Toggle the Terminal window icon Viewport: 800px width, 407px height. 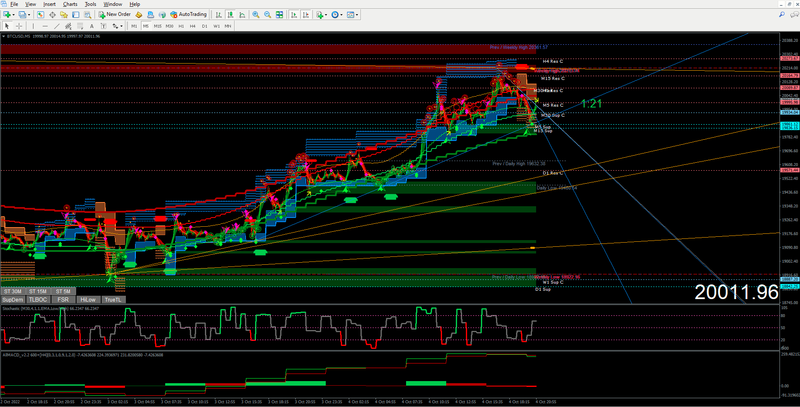[76, 15]
